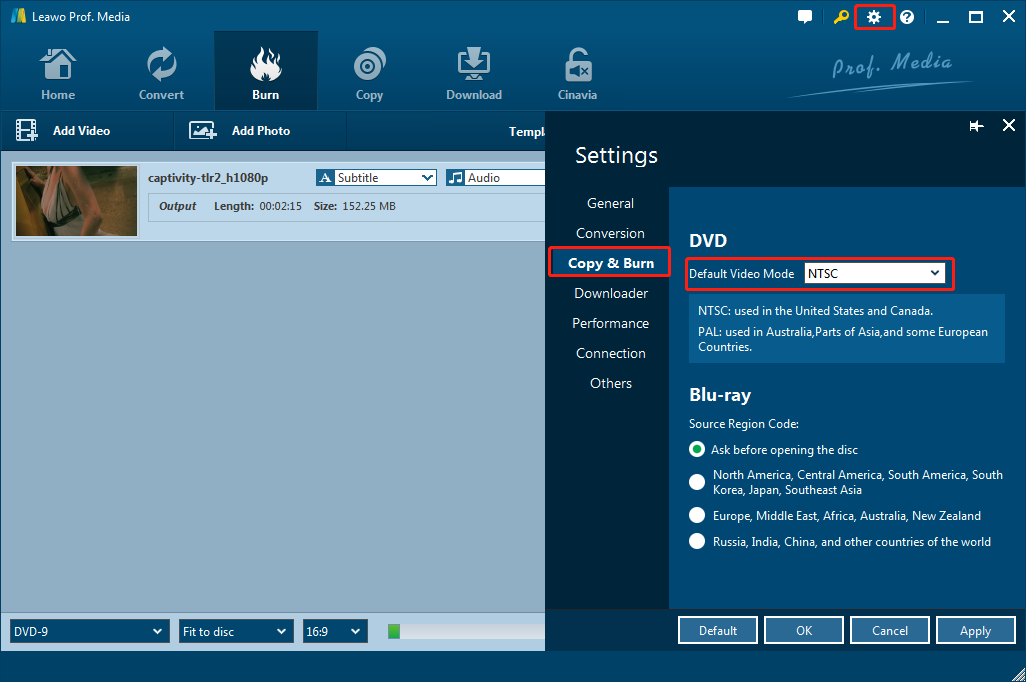Expand the Subtitle dropdown
The width and height of the screenshot is (1026, 682).
click(377, 178)
